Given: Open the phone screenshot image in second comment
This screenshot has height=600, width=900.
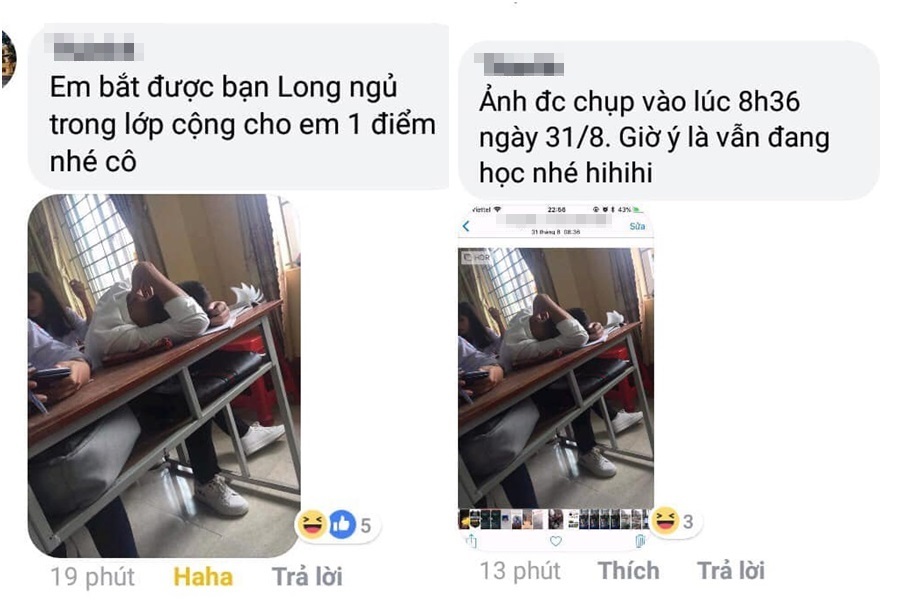Looking at the screenshot, I should click(x=556, y=378).
